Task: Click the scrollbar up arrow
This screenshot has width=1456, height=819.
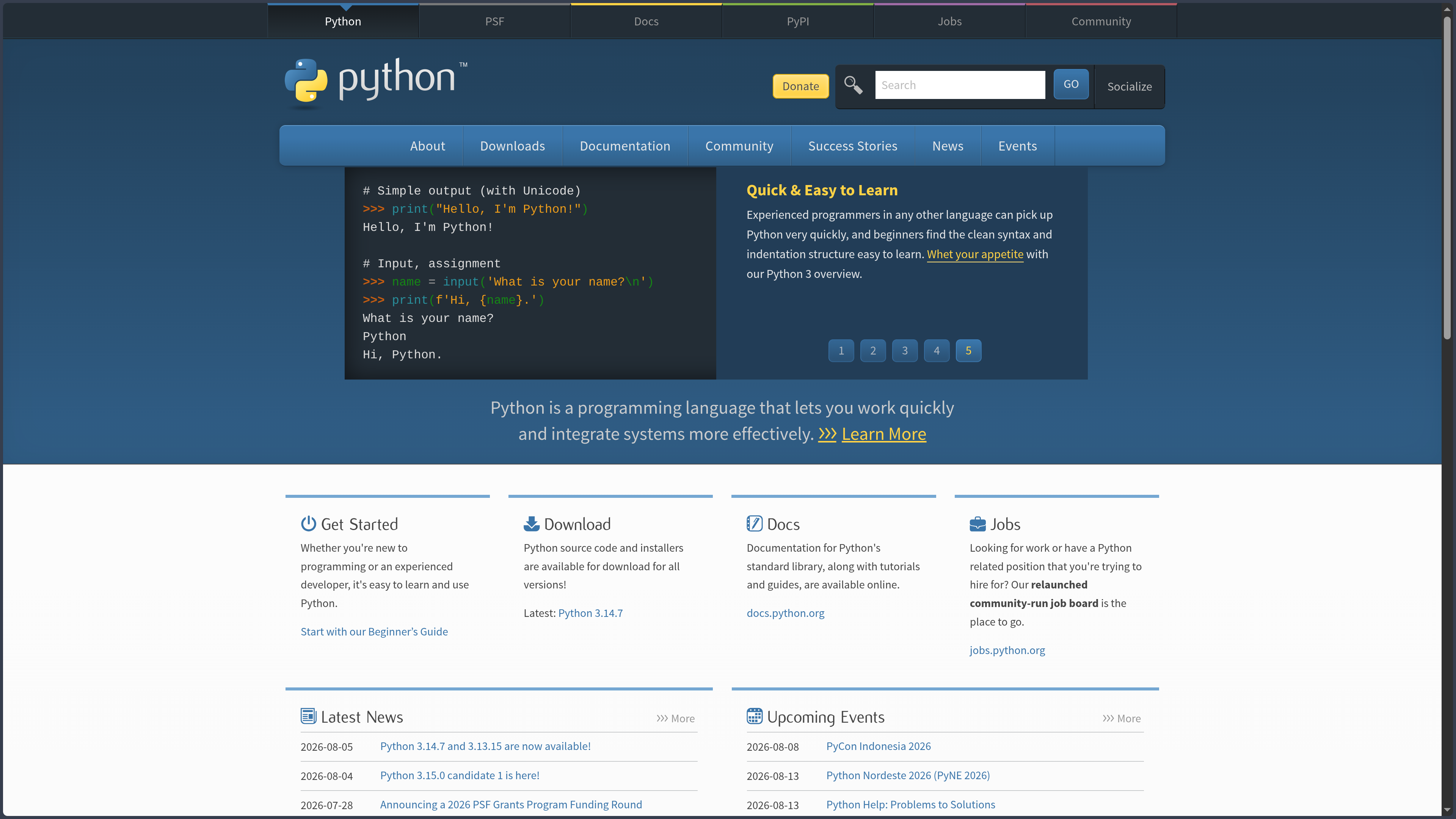Action: click(x=1447, y=9)
